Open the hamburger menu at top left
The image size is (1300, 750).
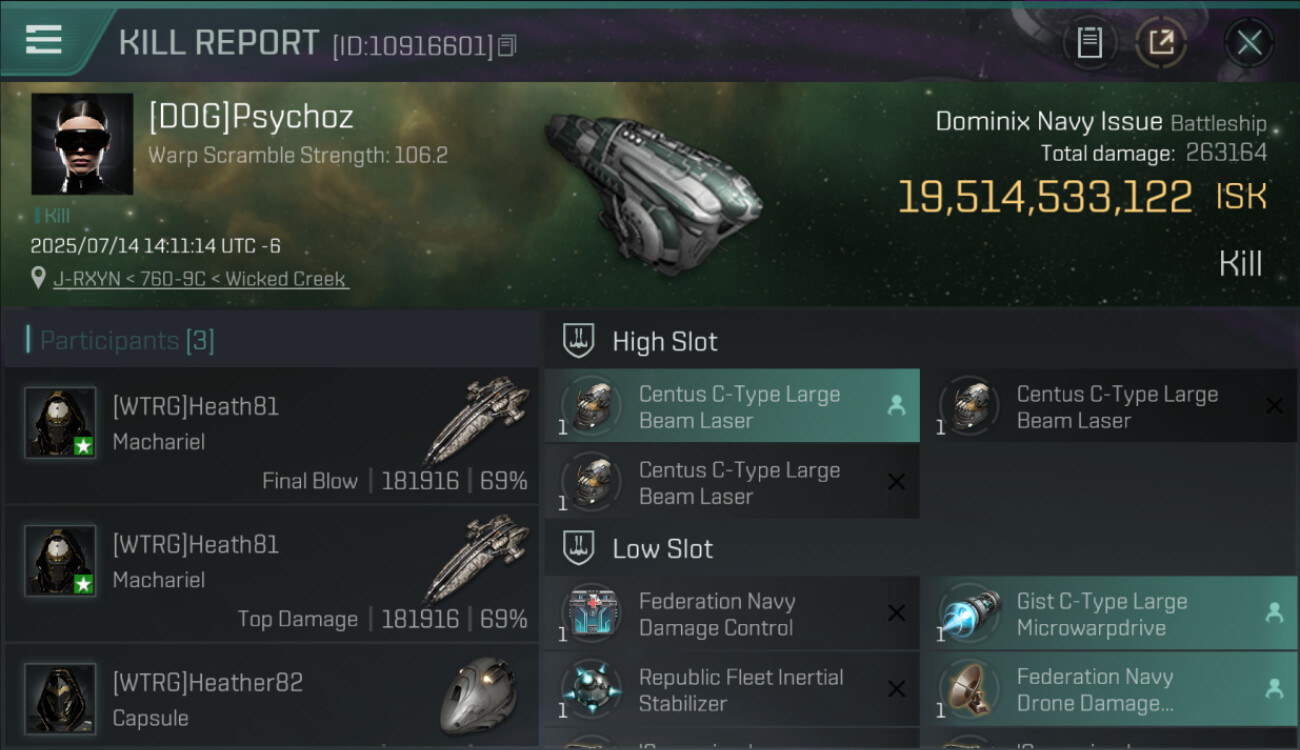(x=44, y=40)
